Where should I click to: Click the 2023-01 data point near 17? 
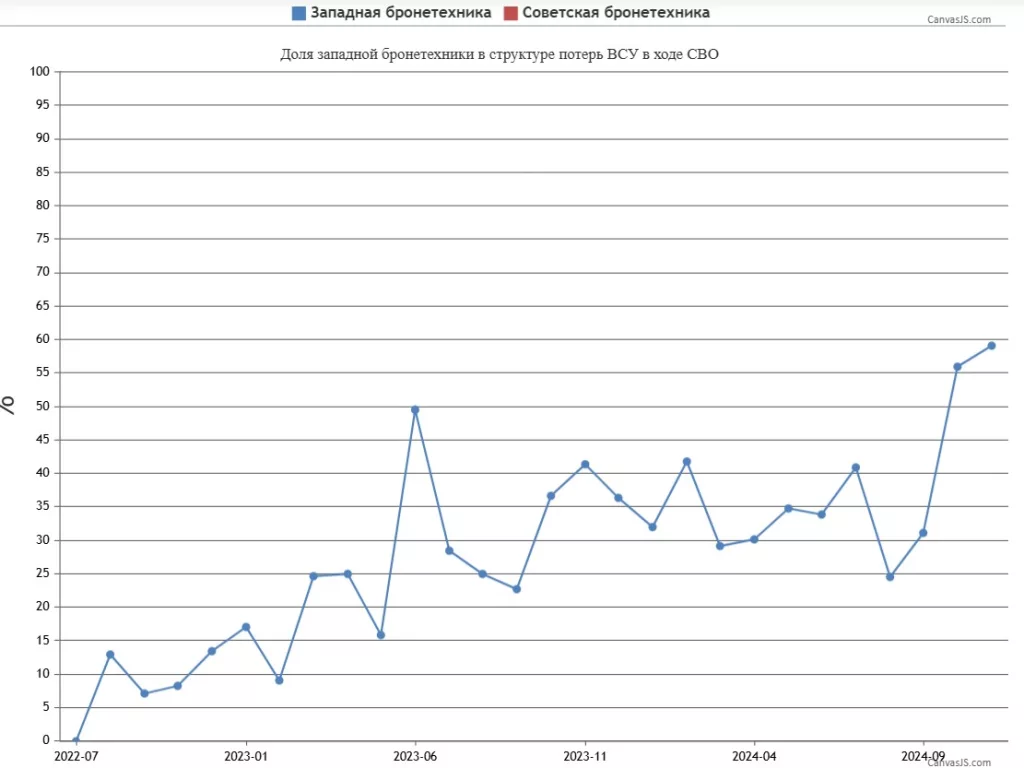point(246,627)
